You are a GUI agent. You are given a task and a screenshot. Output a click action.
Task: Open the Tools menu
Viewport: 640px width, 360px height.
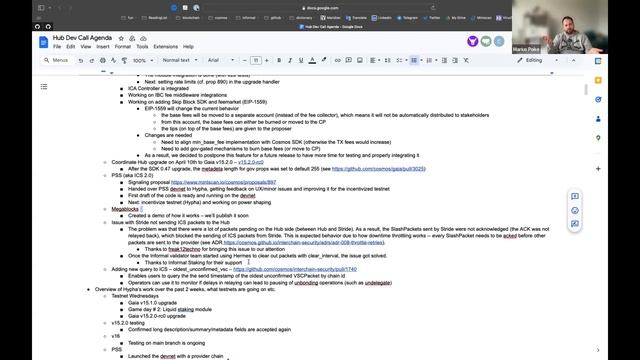pos(142,47)
